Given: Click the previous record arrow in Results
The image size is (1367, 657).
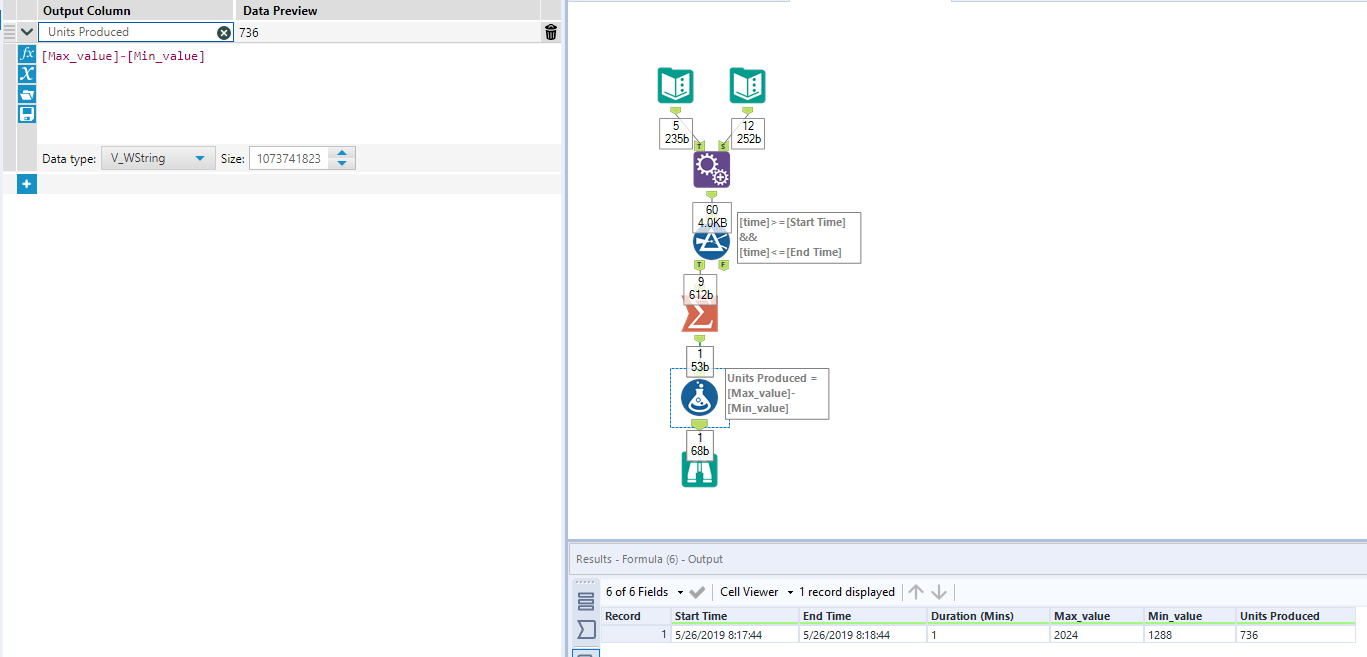Looking at the screenshot, I should tap(916, 591).
